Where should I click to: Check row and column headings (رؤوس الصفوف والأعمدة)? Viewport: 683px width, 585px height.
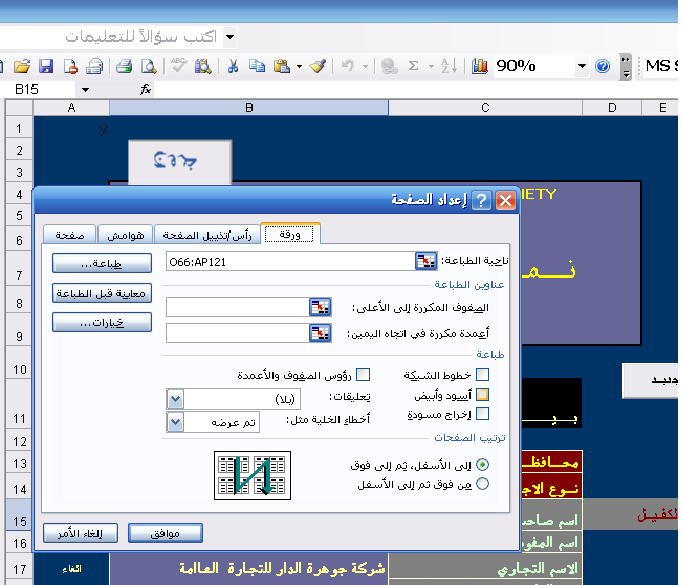(363, 375)
